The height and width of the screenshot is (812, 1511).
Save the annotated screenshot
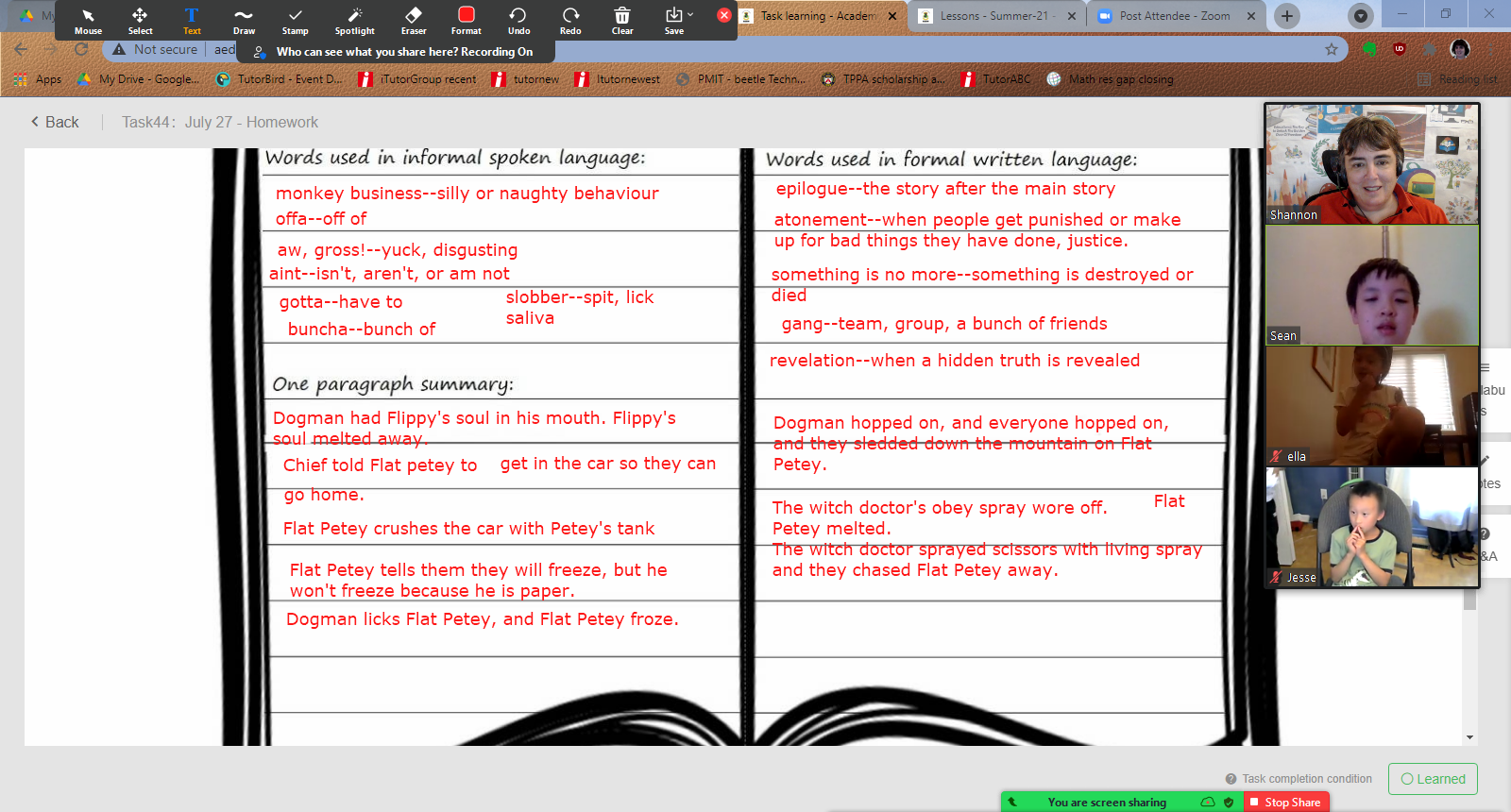coord(673,21)
